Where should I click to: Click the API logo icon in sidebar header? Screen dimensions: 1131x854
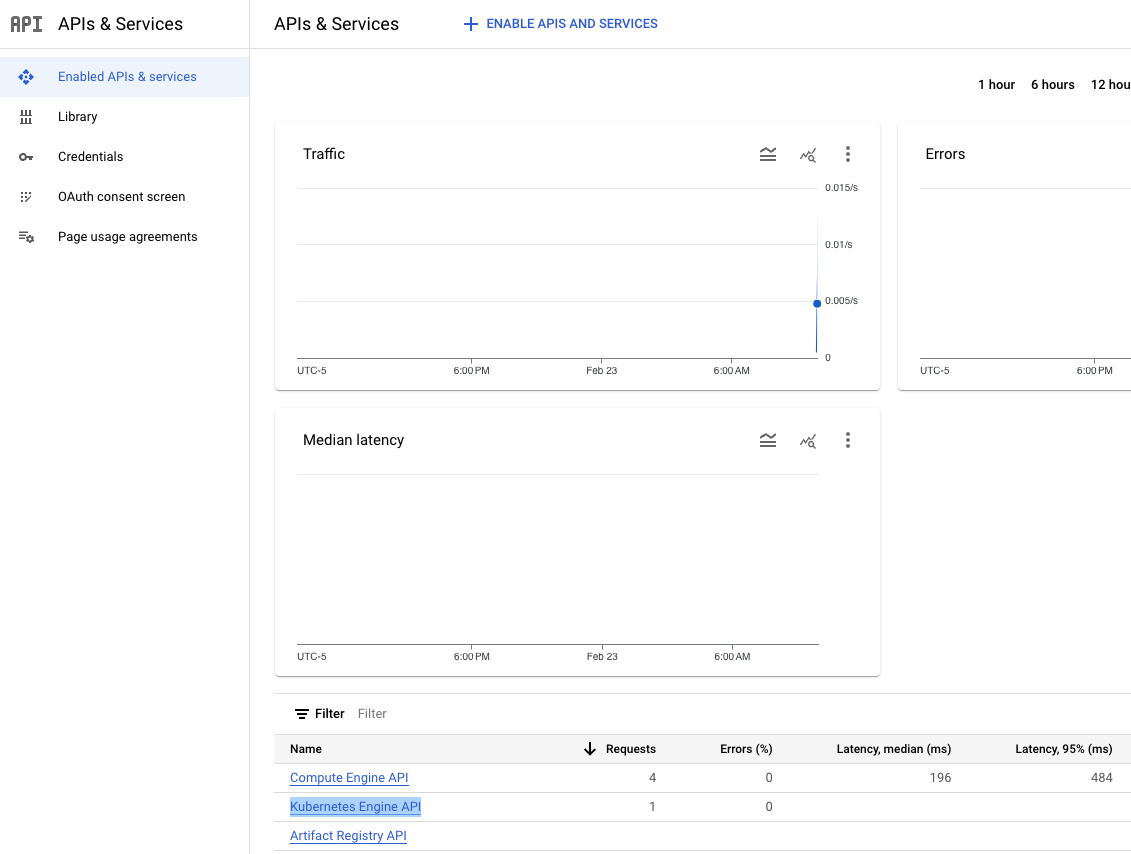point(27,24)
